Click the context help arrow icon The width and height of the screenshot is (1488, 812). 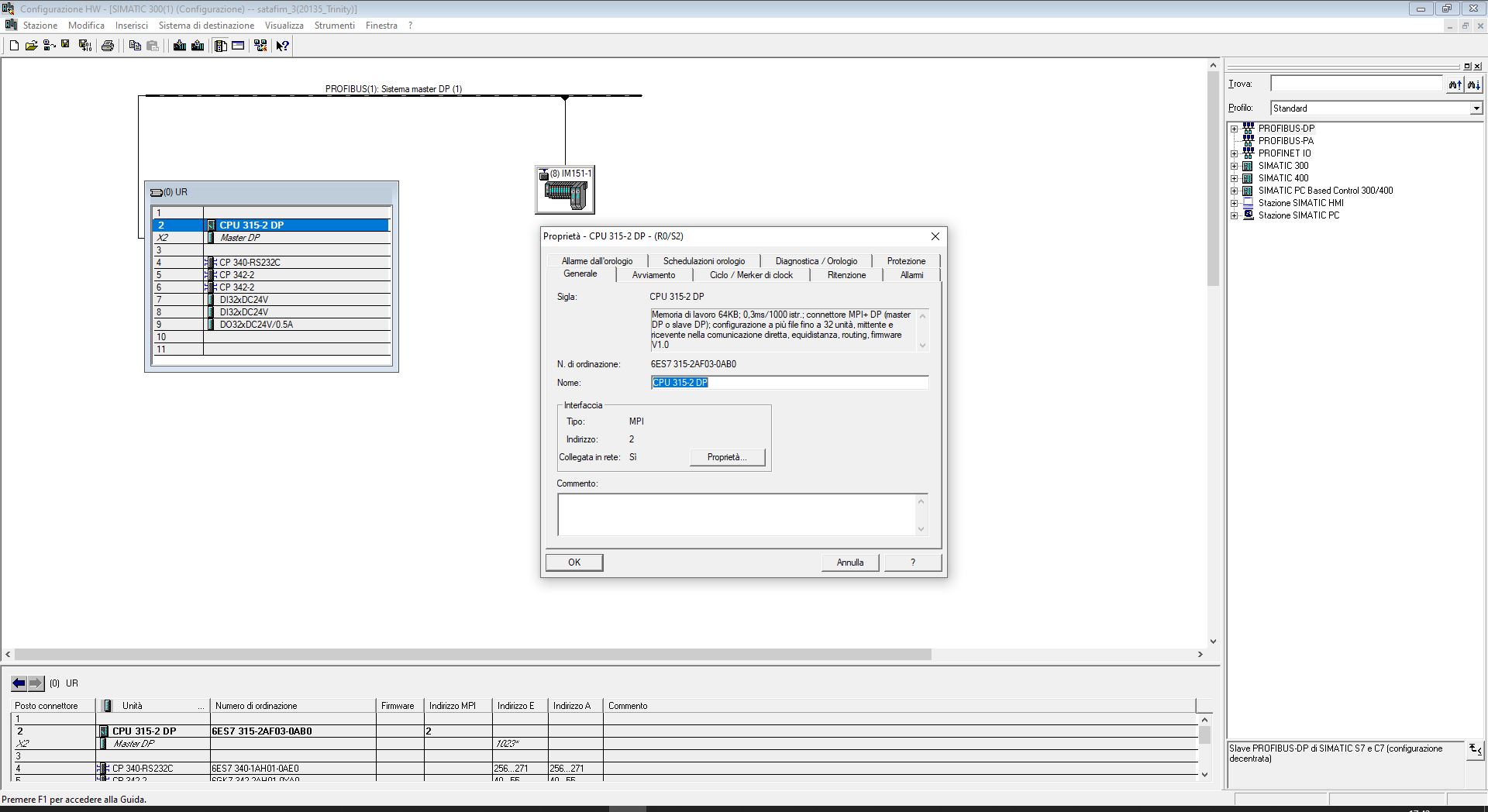pyautogui.click(x=283, y=46)
